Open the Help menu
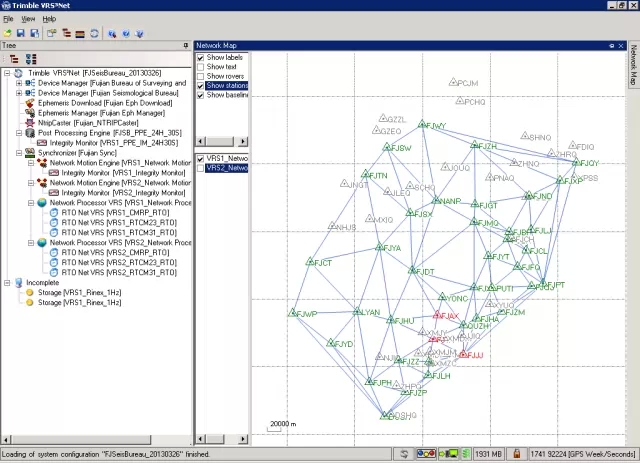Viewport: 640px width, 463px height. click(x=49, y=19)
